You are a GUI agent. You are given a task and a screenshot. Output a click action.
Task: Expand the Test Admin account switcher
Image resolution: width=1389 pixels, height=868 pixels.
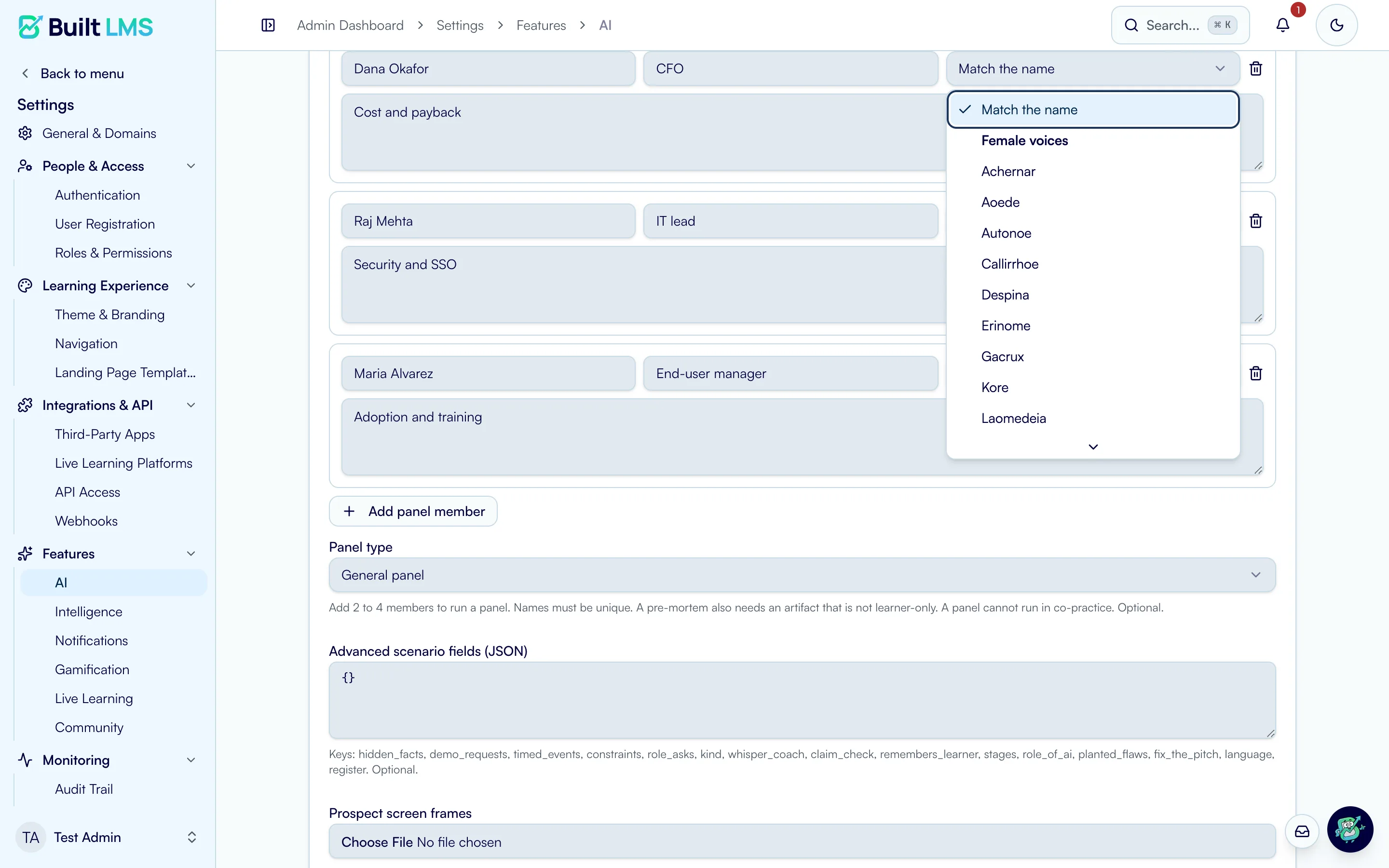[x=108, y=838]
